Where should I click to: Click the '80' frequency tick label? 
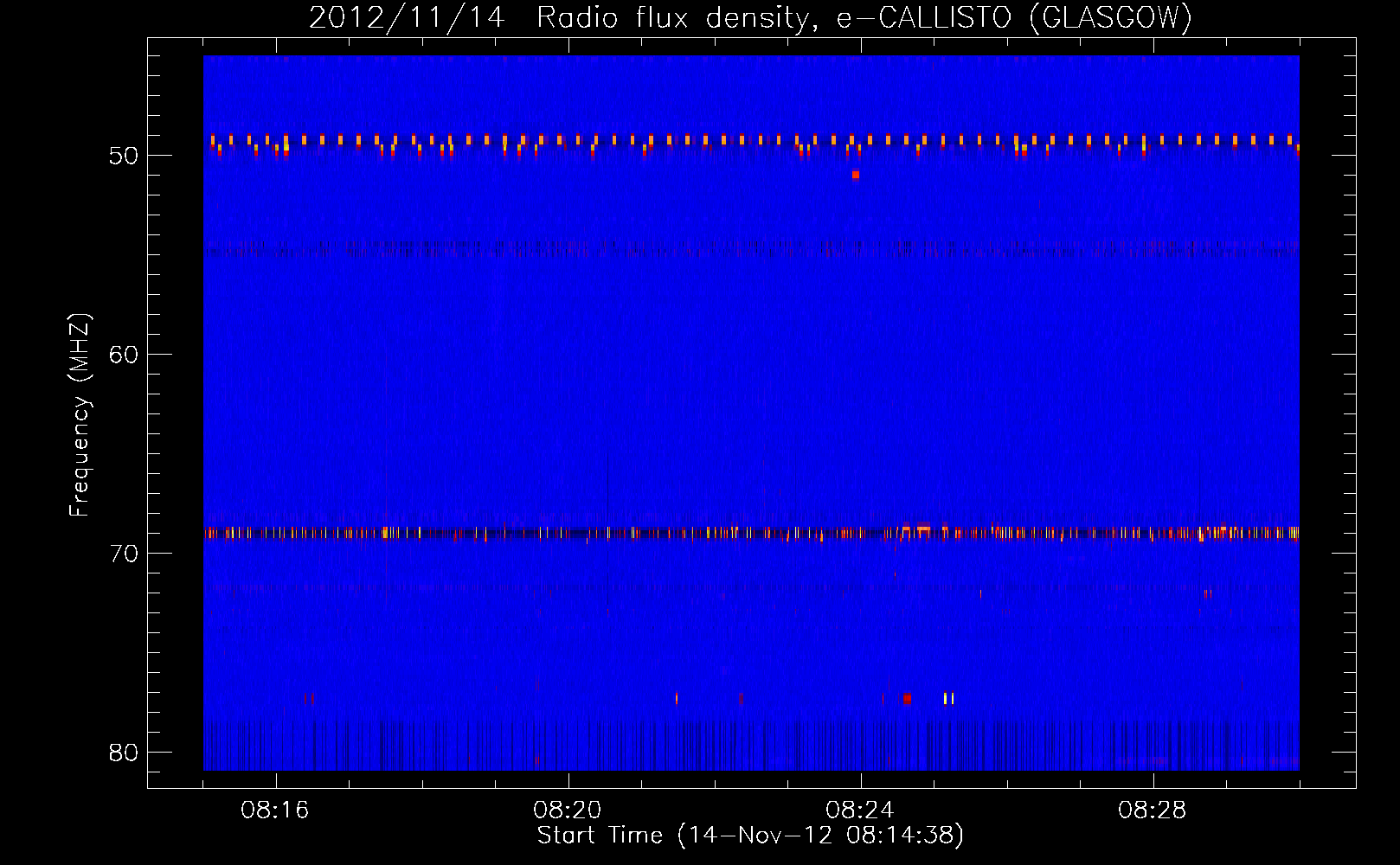pyautogui.click(x=124, y=753)
